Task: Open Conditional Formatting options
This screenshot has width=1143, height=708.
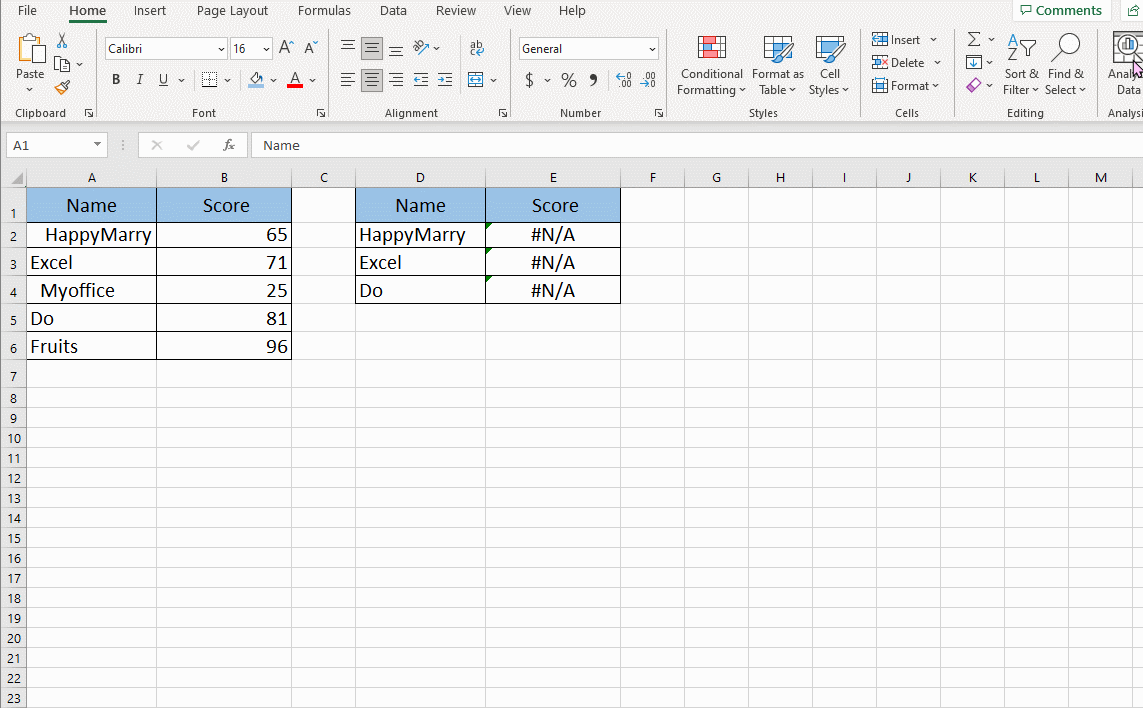Action: [x=711, y=65]
